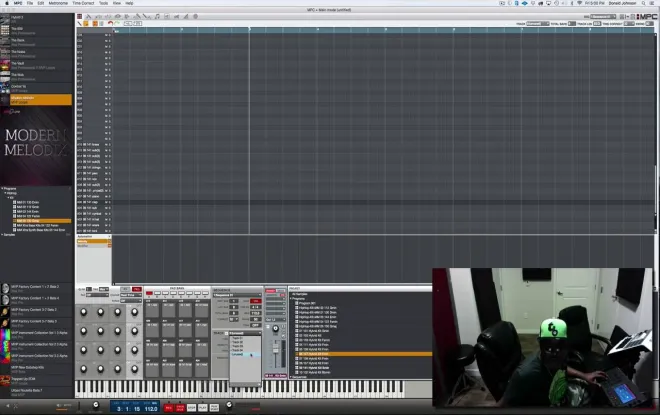The width and height of the screenshot is (660, 415).
Task: Select The 809 expansion thumbnail
Action: tap(5, 31)
